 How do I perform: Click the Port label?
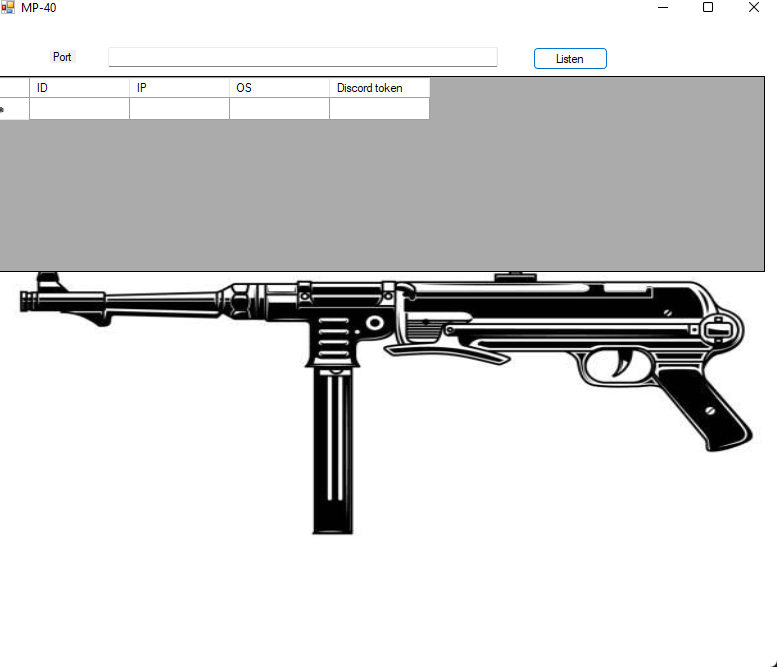(62, 57)
